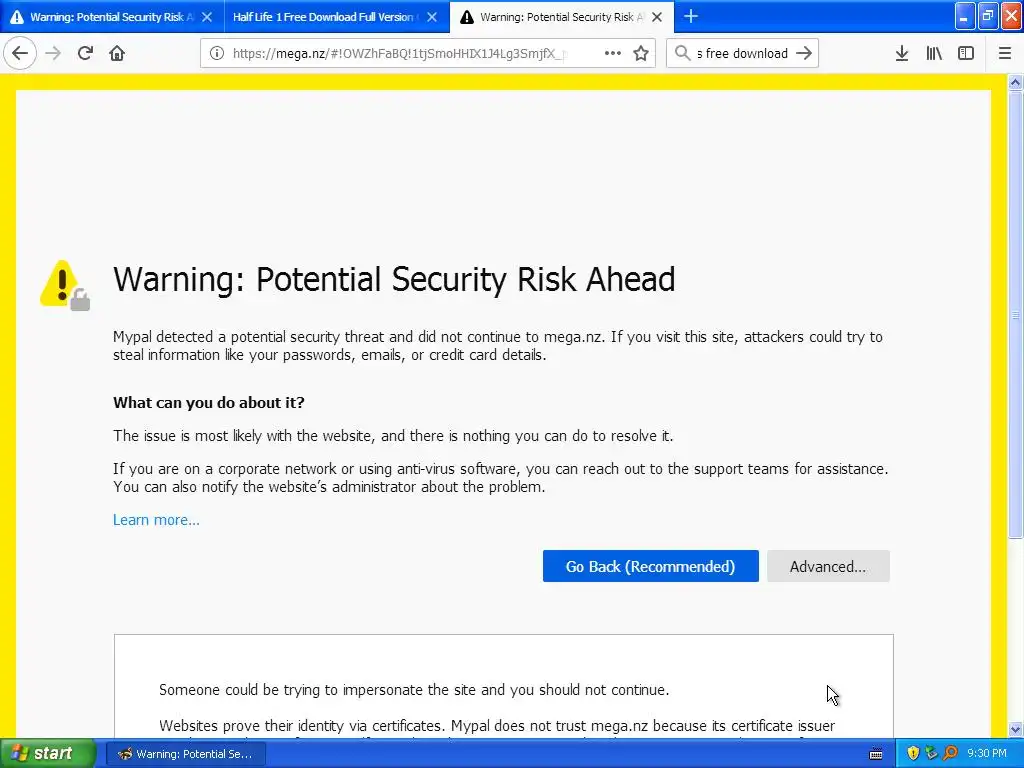Image resolution: width=1024 pixels, height=768 pixels.
Task: Open page actions three-dot menu
Action: [x=613, y=54]
